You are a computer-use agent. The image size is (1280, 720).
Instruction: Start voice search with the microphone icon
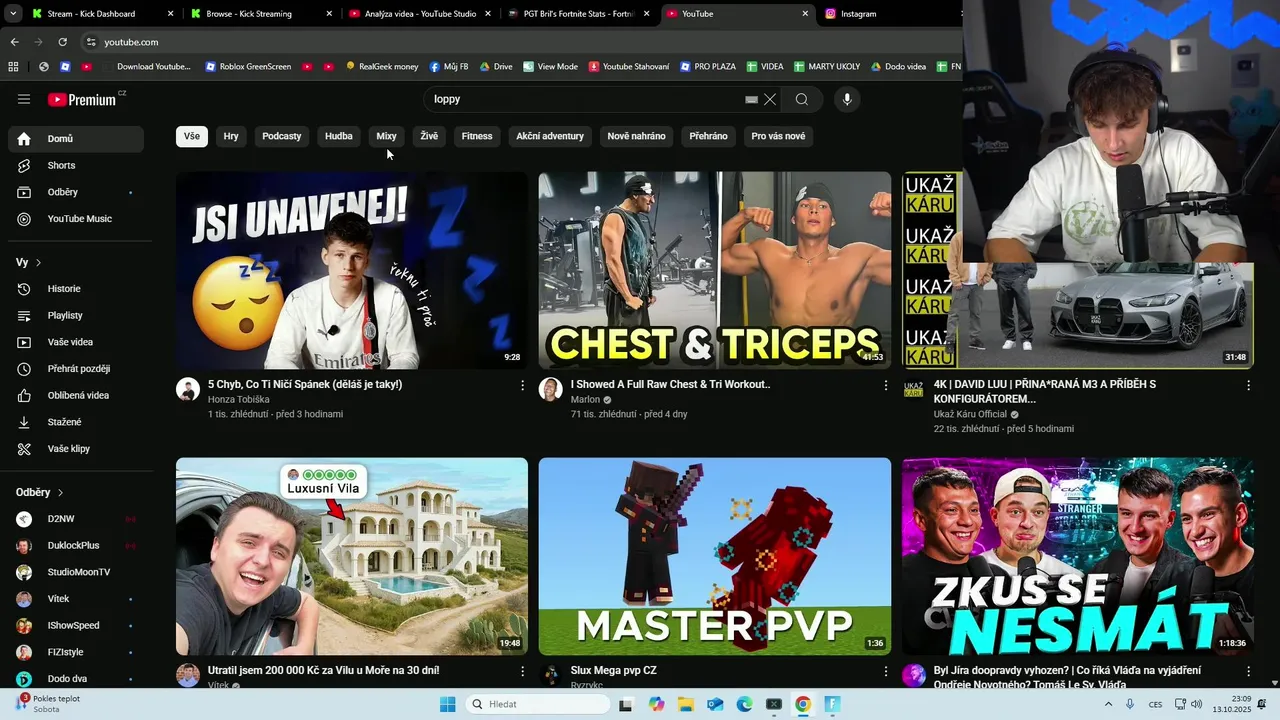pos(847,99)
